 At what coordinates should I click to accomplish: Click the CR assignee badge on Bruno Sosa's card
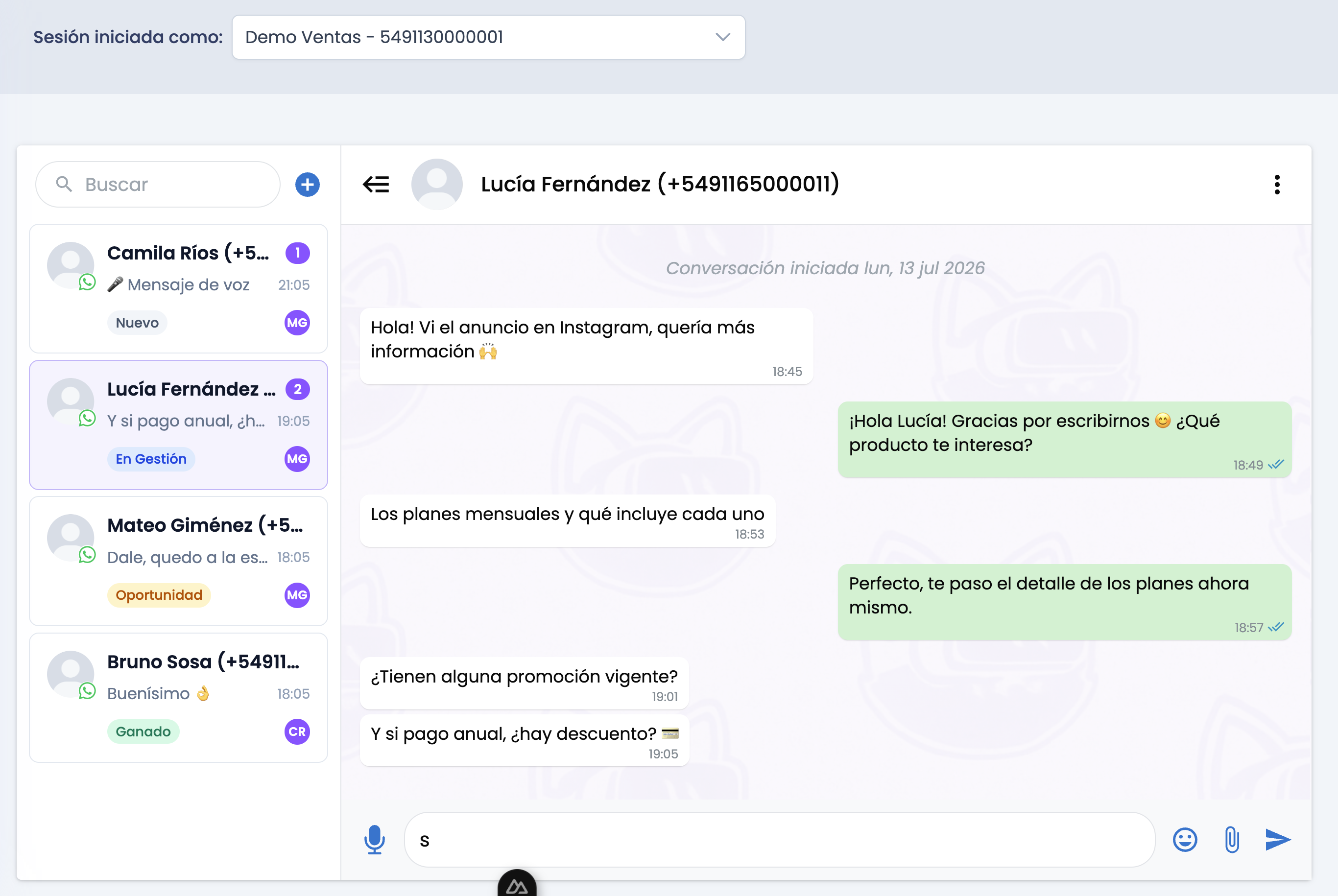tap(297, 732)
